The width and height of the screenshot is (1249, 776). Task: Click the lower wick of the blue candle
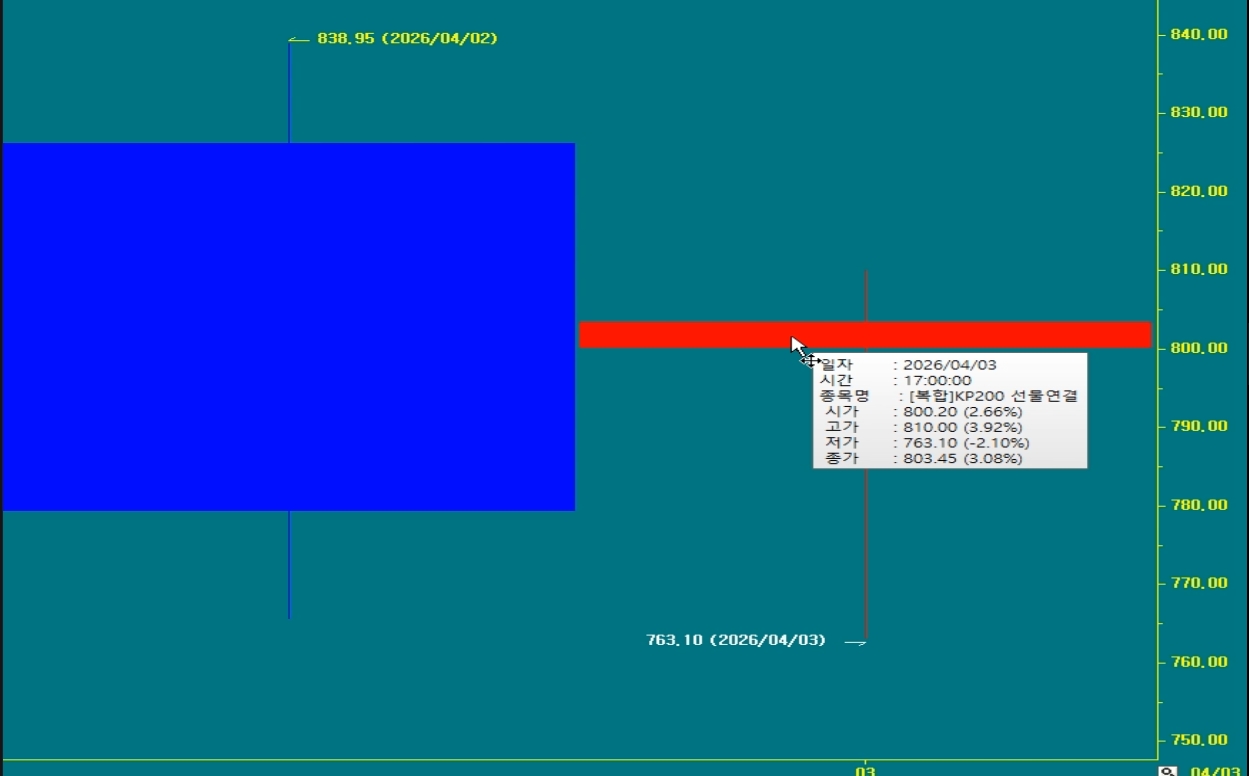289,564
